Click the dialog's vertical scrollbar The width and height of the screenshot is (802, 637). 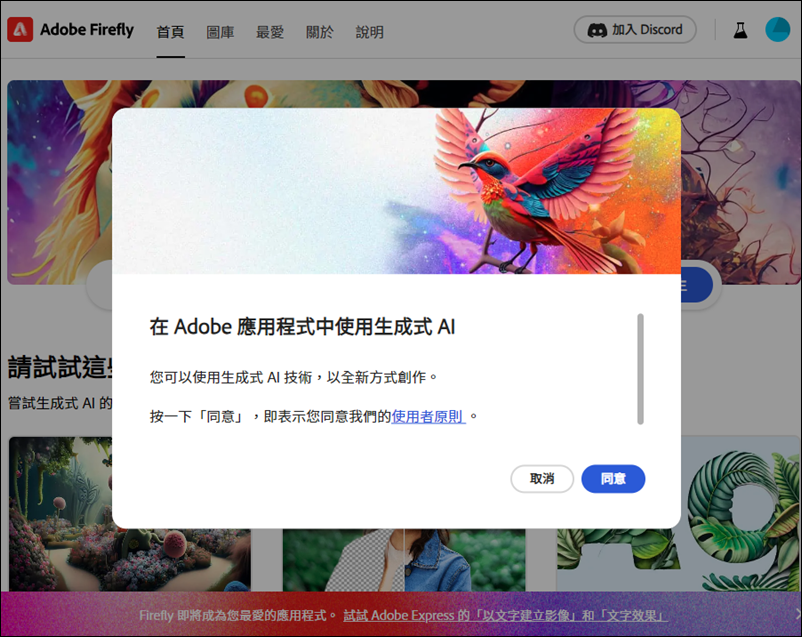[640, 369]
